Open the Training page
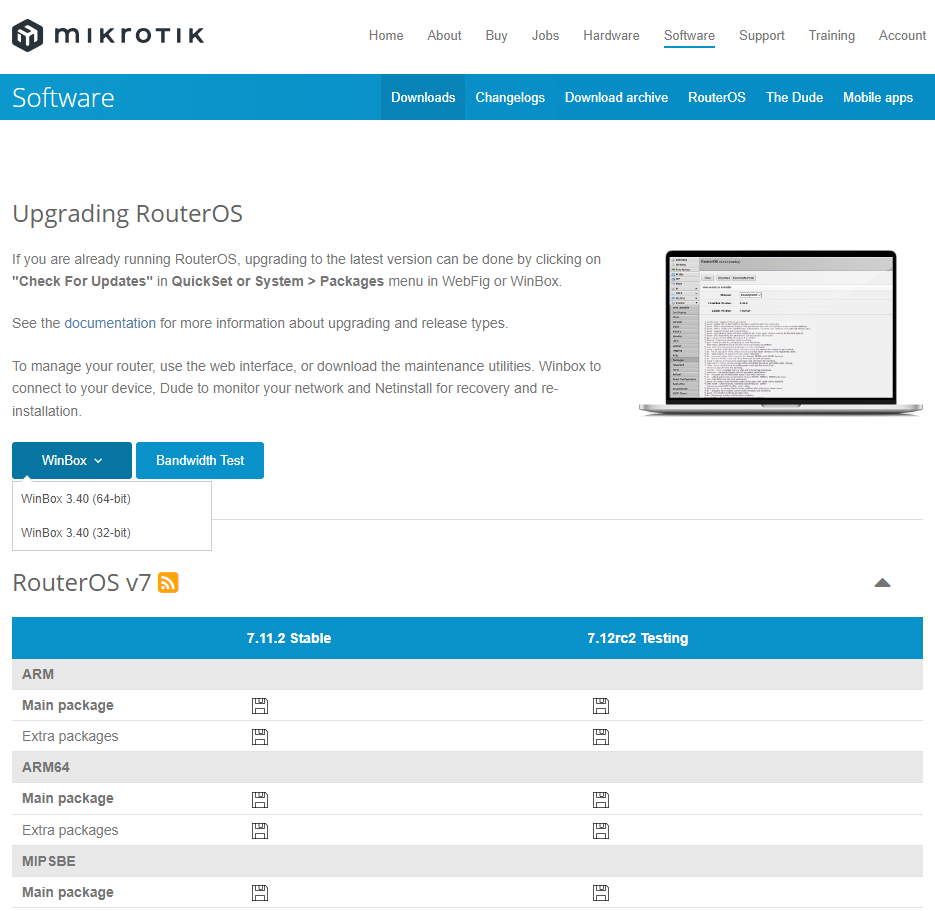 (831, 36)
